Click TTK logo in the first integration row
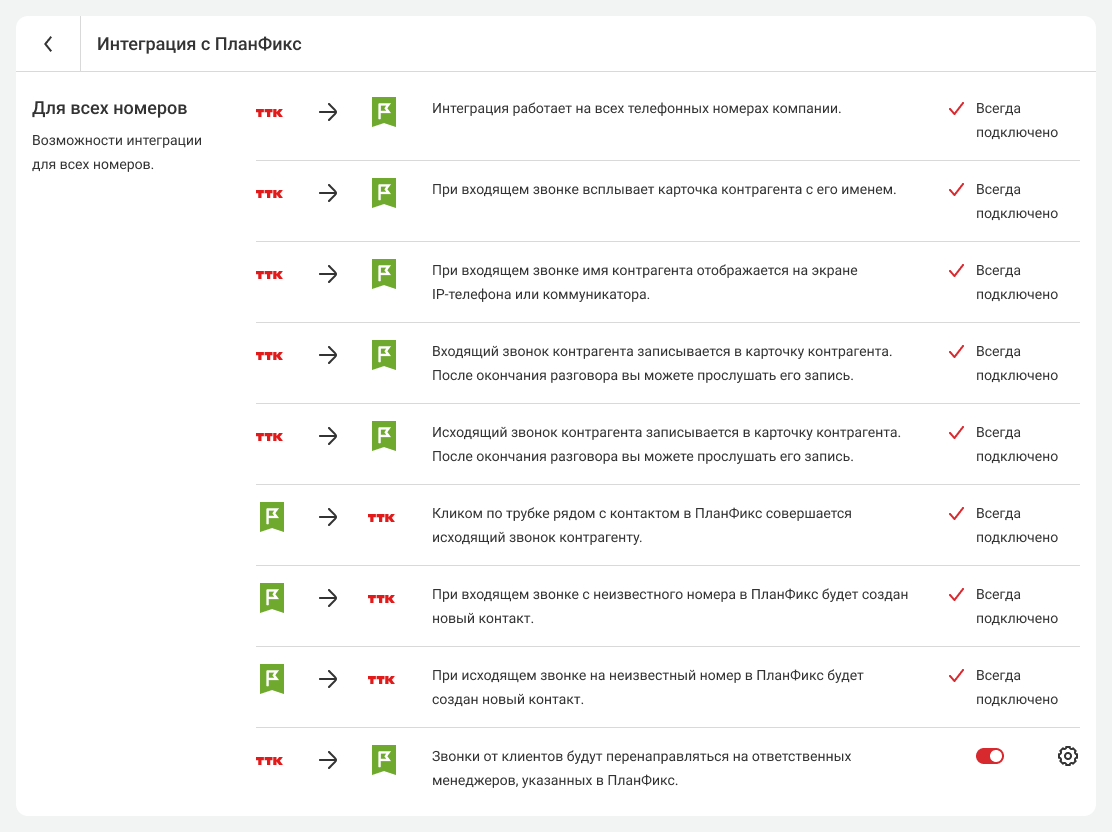The image size is (1112, 832). [270, 112]
